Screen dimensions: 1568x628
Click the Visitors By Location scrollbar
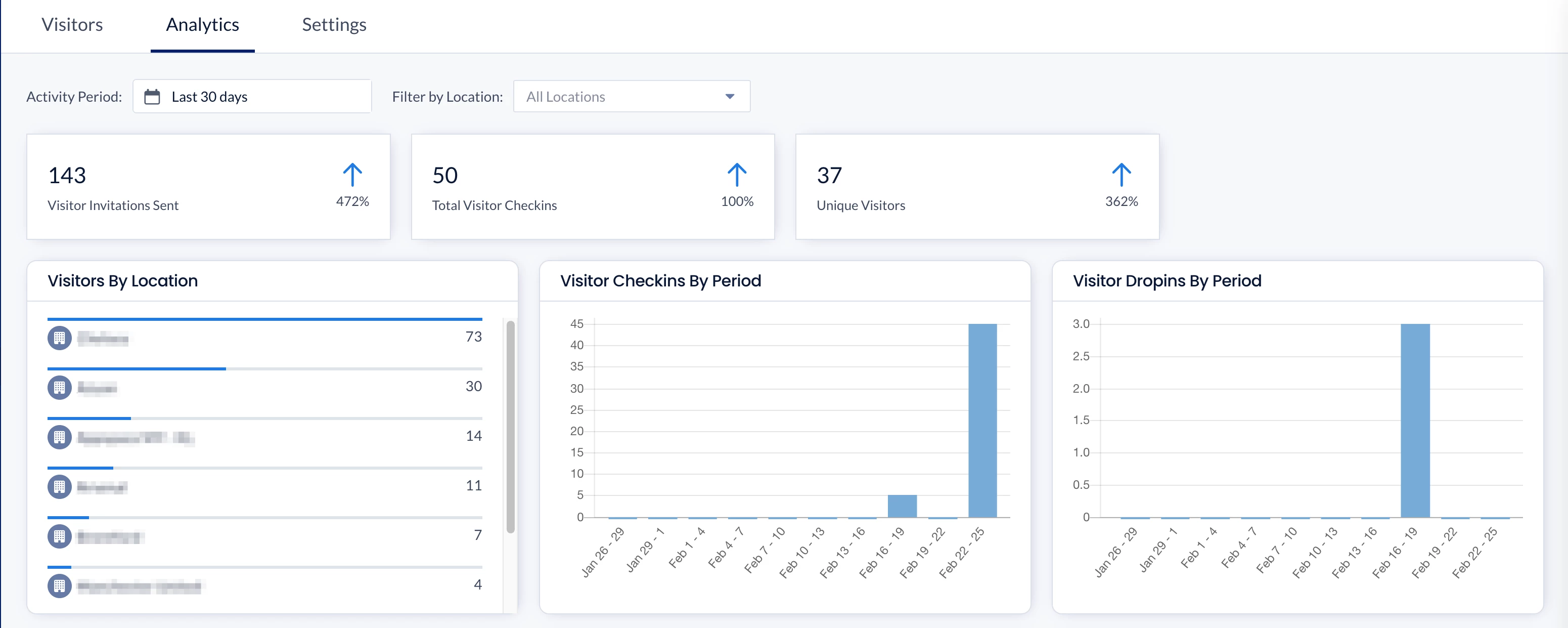click(x=510, y=427)
